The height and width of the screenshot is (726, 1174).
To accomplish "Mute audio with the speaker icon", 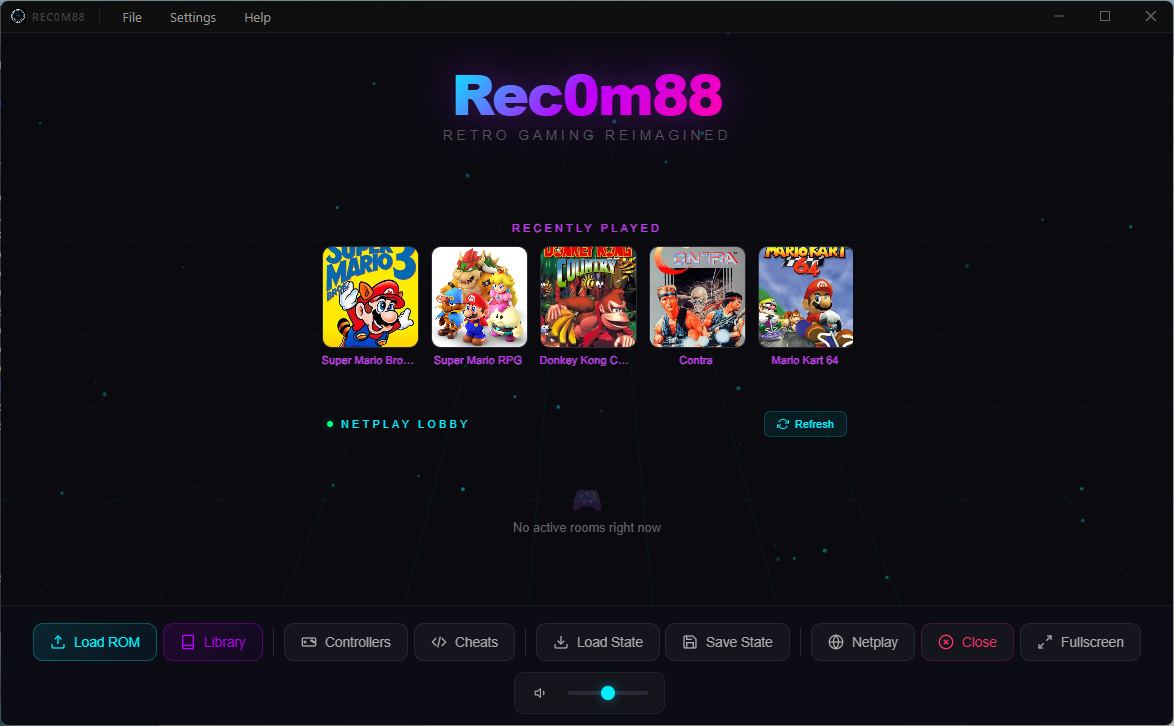I will tap(540, 692).
